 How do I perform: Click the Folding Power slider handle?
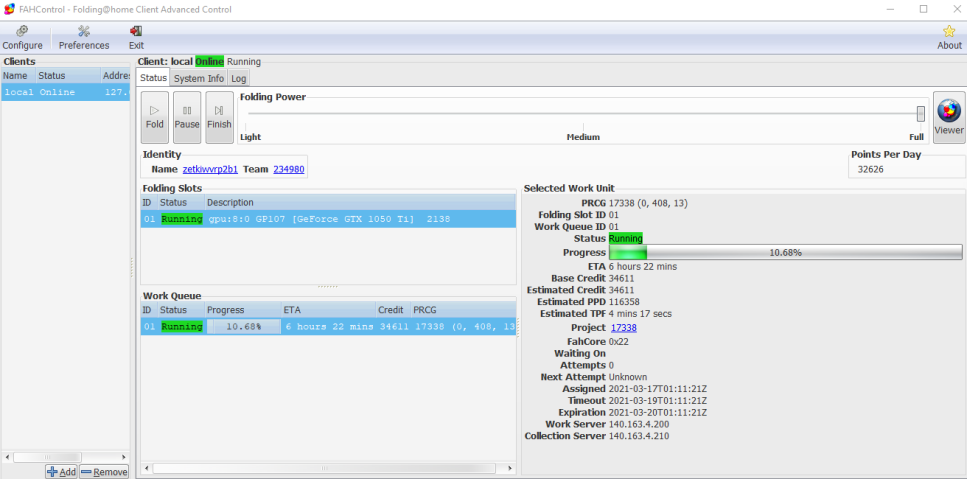pyautogui.click(x=921, y=113)
